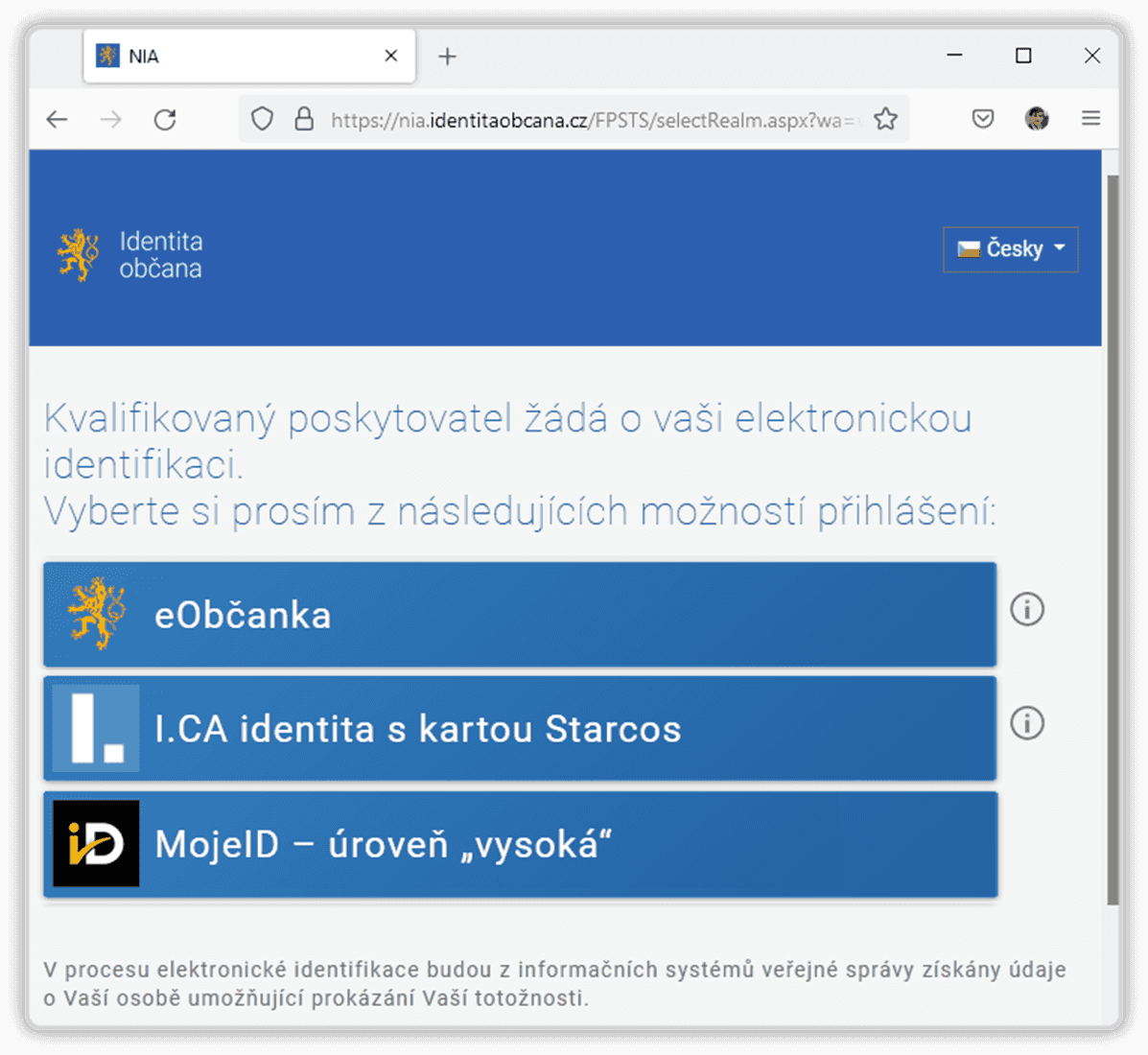Viewport: 1148px width, 1055px height.
Task: Open the Pocket save icon
Action: 982,119
